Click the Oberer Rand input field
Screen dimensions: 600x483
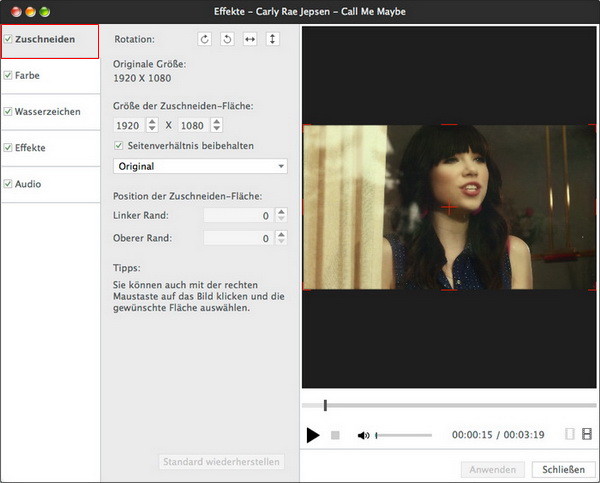(x=238, y=238)
